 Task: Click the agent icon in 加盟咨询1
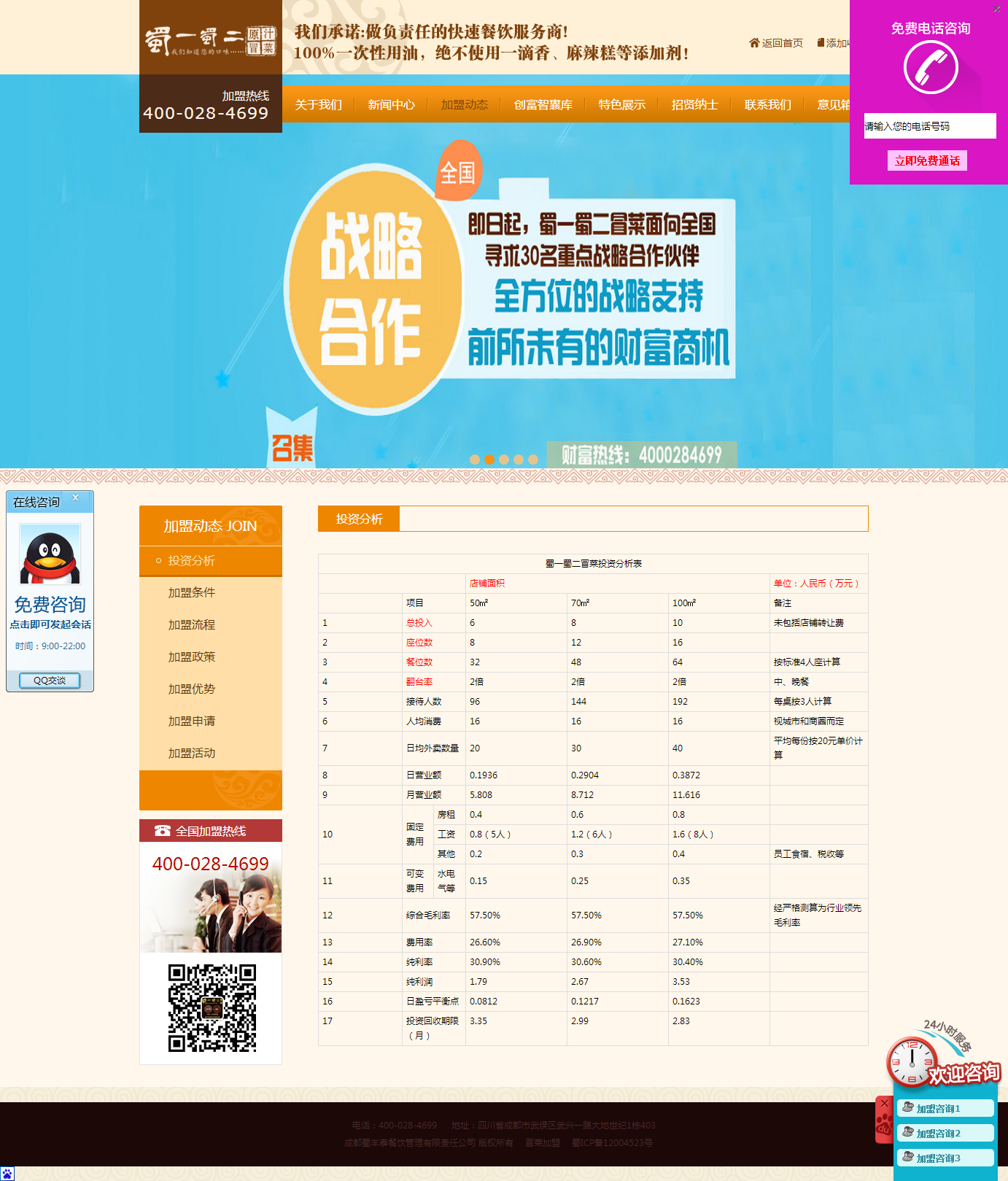[908, 1107]
